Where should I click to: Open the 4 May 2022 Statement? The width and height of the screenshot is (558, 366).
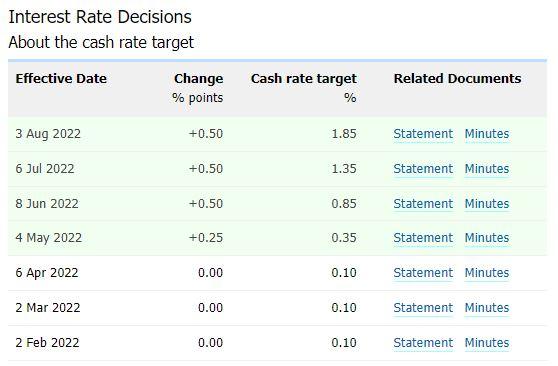click(423, 238)
